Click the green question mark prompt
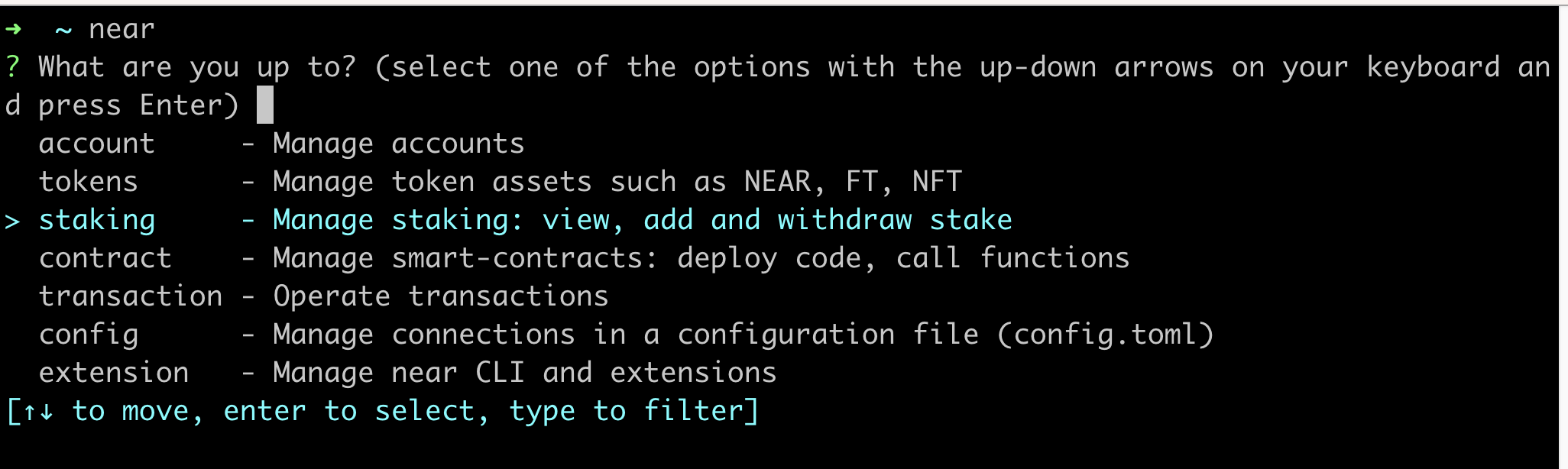 [x=12, y=67]
